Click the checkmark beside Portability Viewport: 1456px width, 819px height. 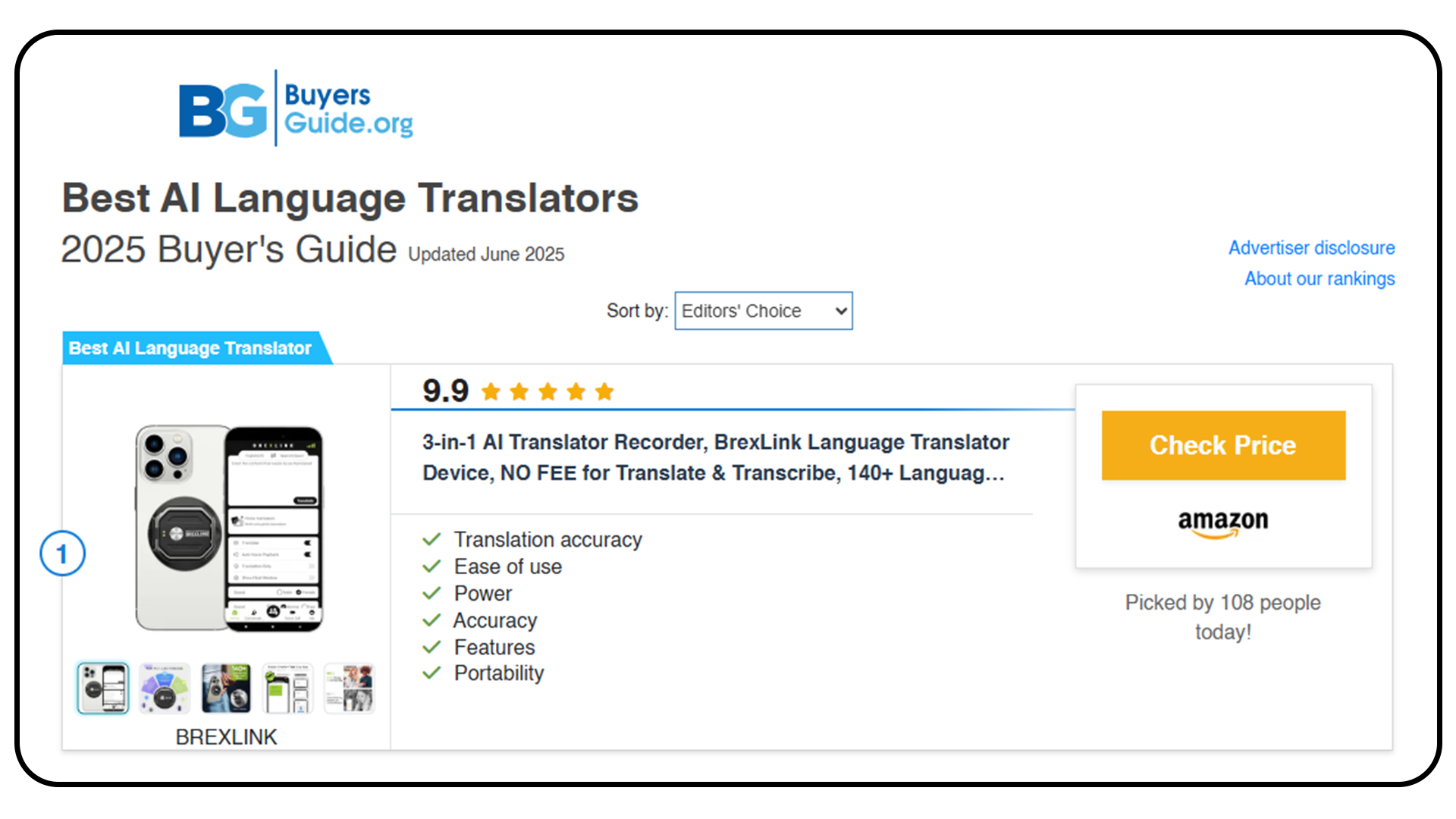431,673
